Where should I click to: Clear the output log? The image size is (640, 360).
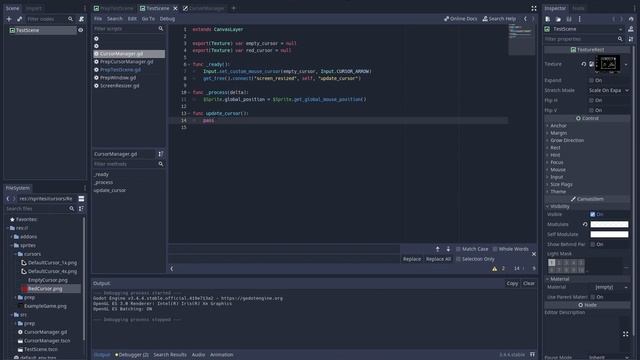(x=529, y=283)
